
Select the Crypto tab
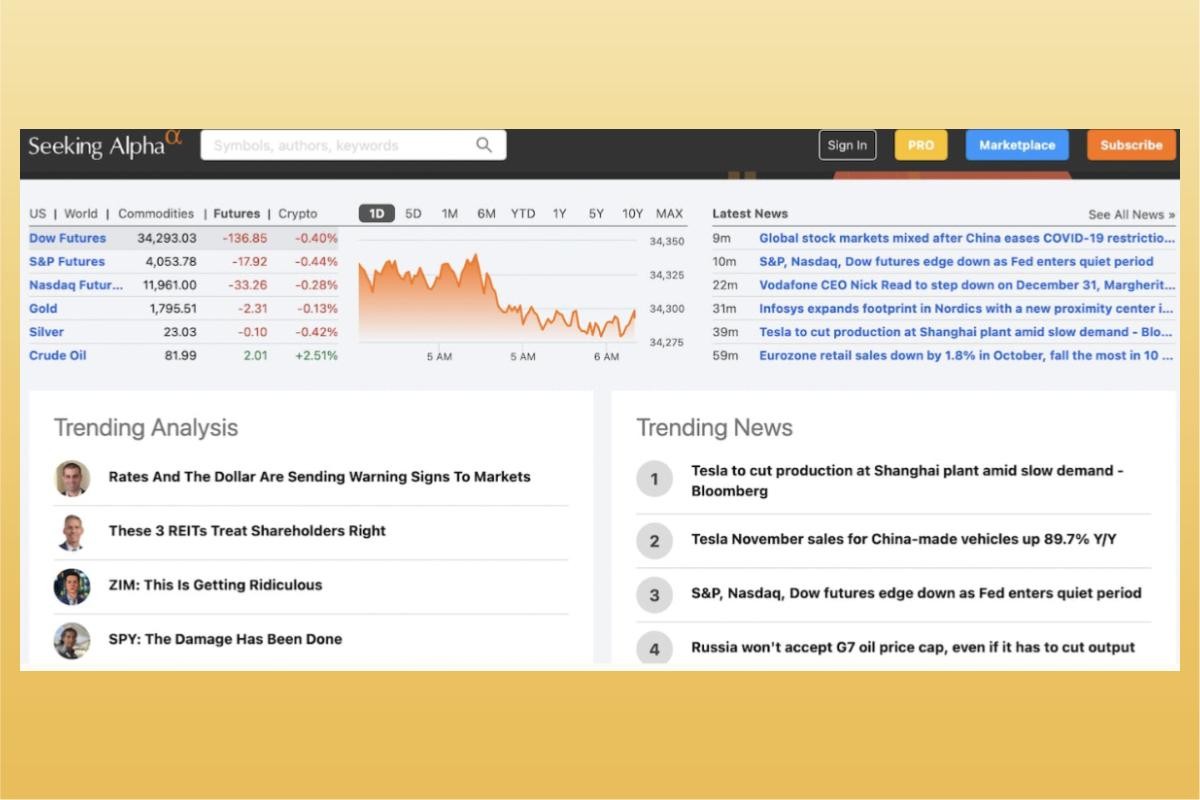298,214
